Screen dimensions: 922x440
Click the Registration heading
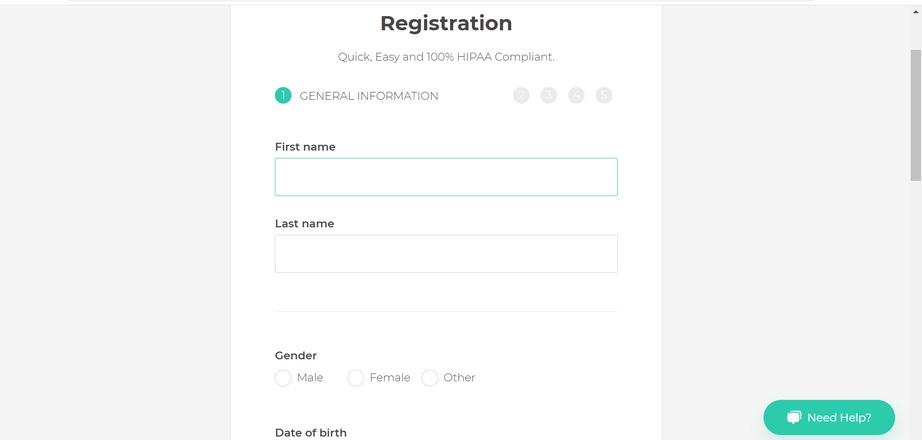pos(446,23)
